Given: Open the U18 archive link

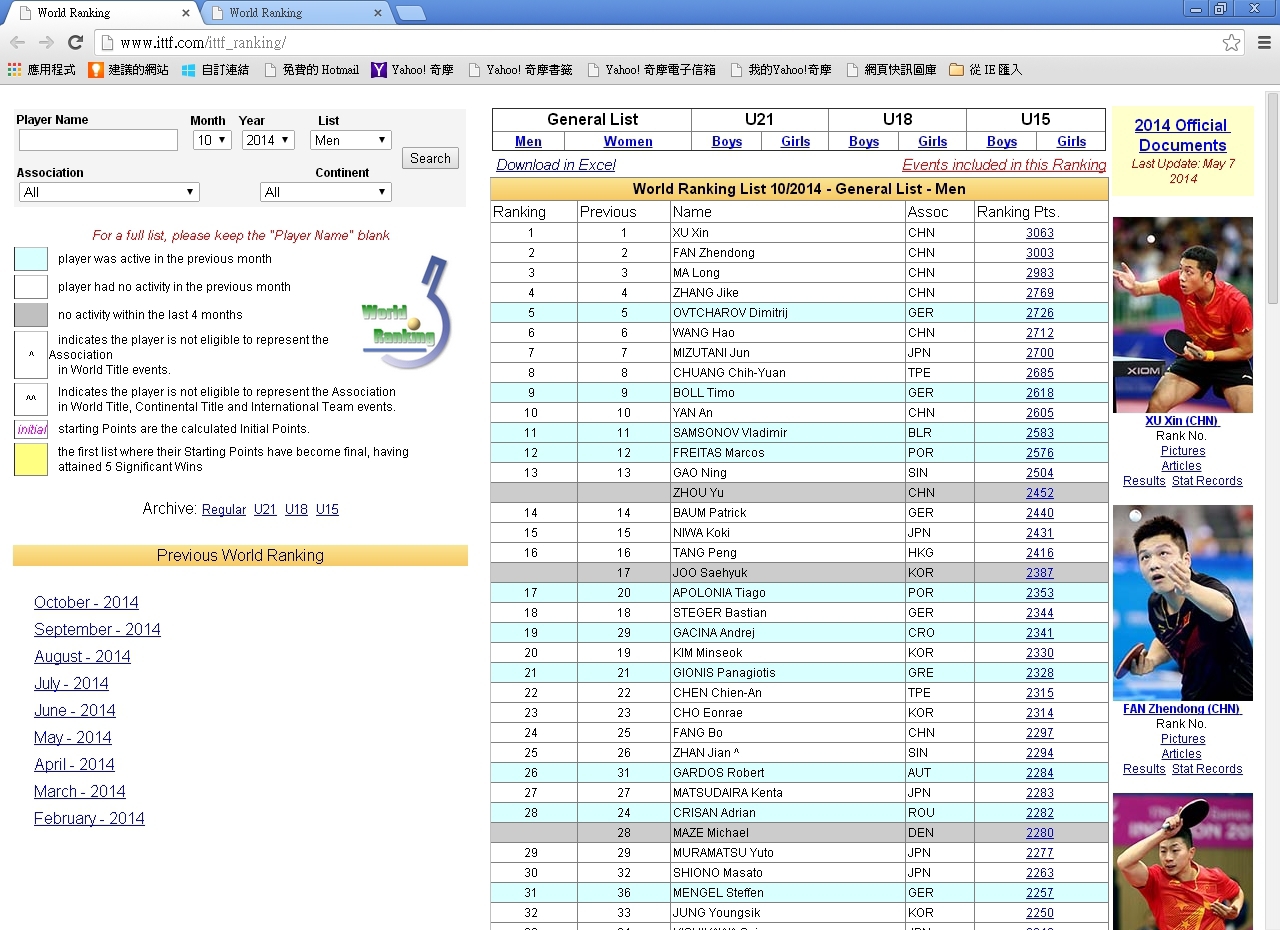Looking at the screenshot, I should click(296, 510).
